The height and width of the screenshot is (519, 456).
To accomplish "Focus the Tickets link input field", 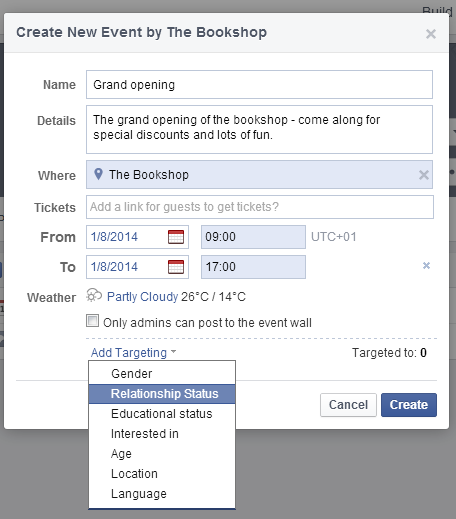I will pyautogui.click(x=260, y=207).
